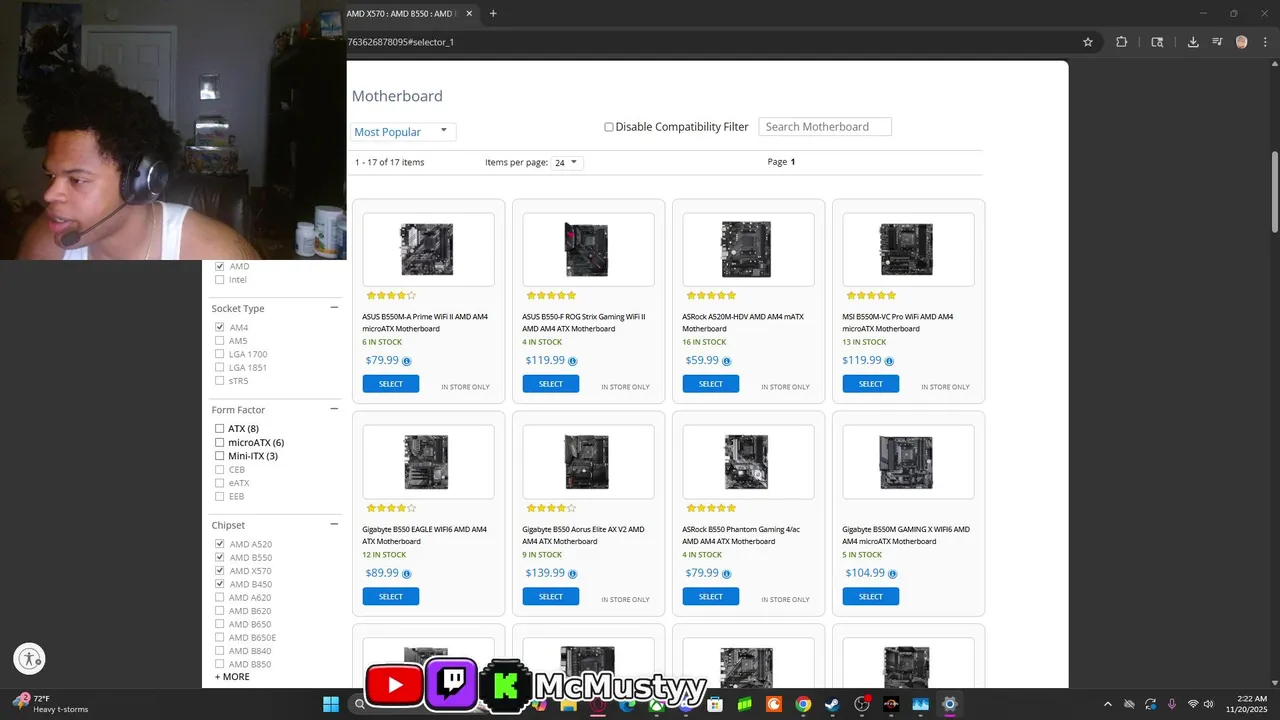This screenshot has height=720, width=1280.
Task: Click the info icon beside the $139.99 price
Action: 572,574
